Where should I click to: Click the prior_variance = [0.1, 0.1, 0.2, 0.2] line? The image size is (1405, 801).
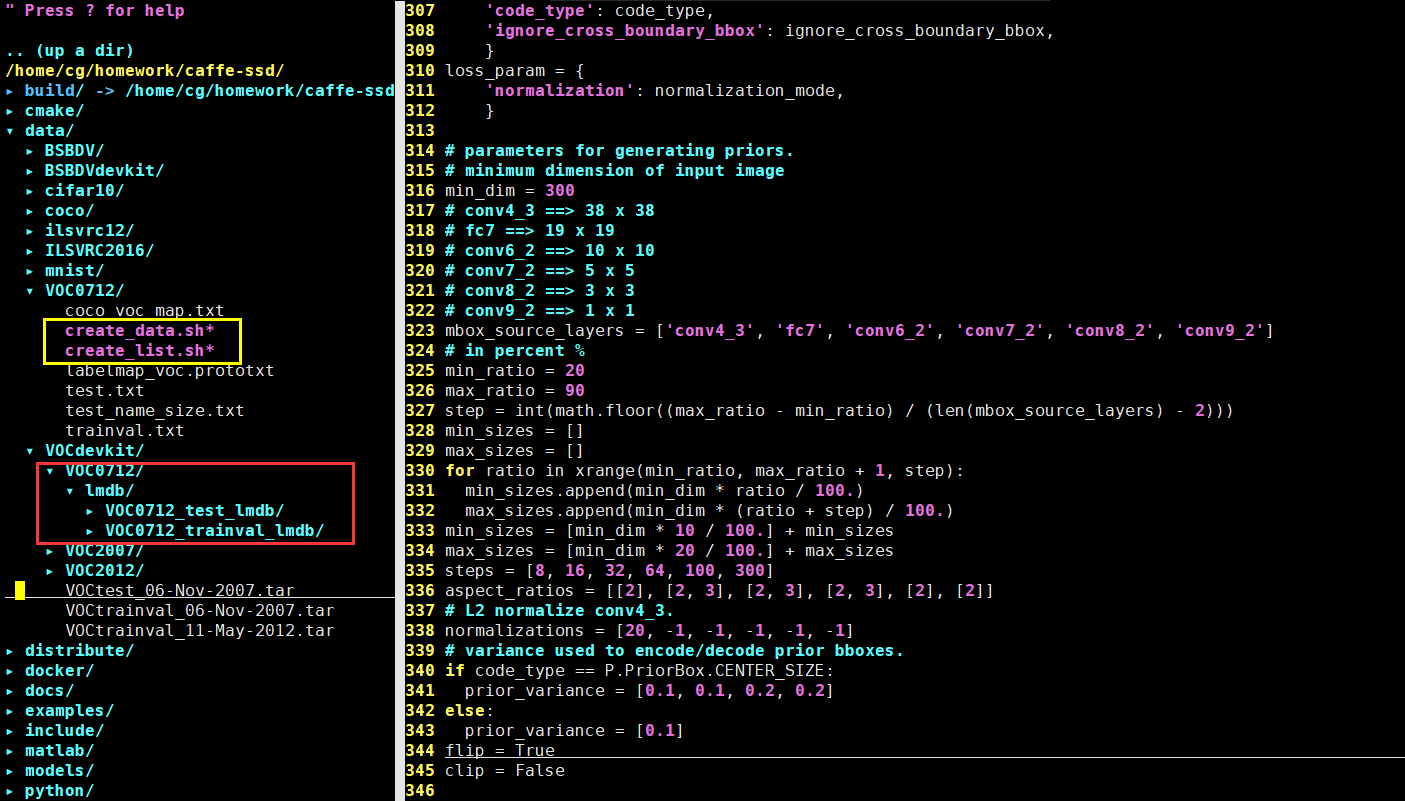click(x=649, y=691)
